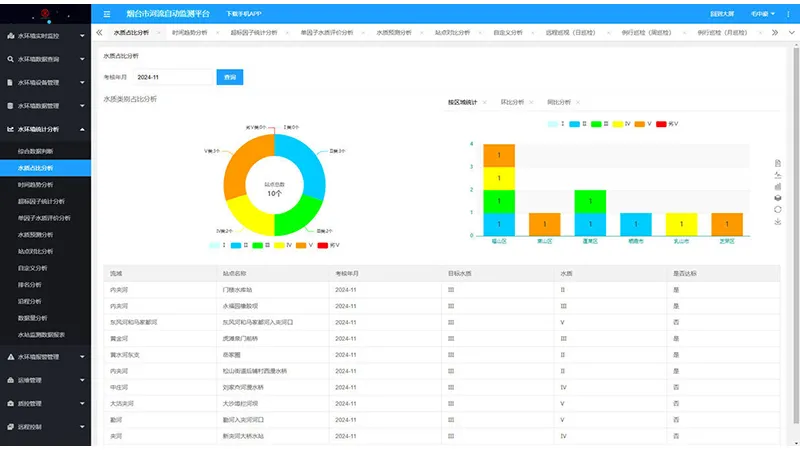This screenshot has width=800, height=450.
Task: Toggle class V legend in bar chart
Action: click(x=645, y=124)
